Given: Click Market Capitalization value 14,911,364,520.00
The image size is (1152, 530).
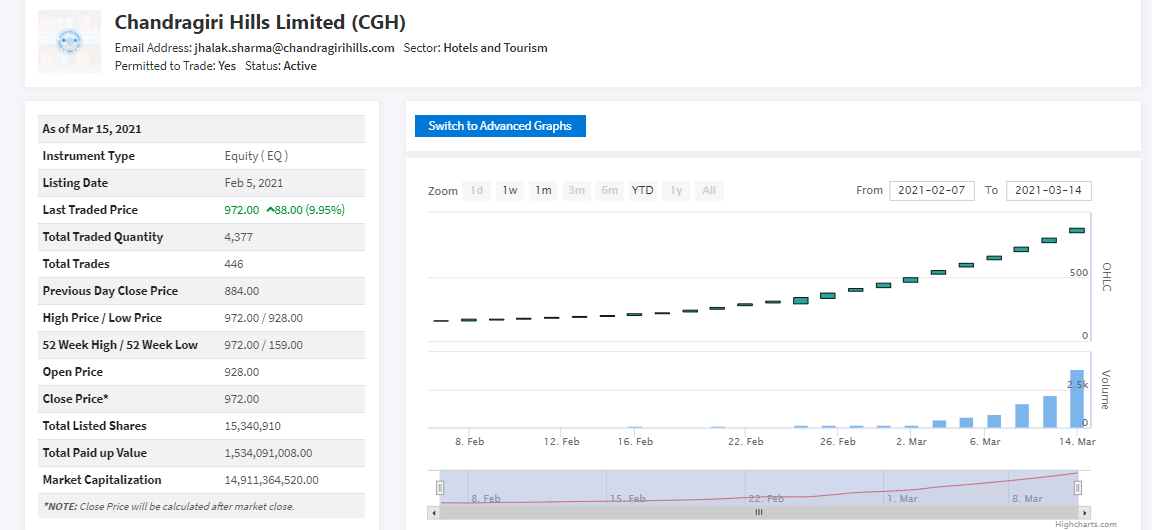Looking at the screenshot, I should pos(271,480).
